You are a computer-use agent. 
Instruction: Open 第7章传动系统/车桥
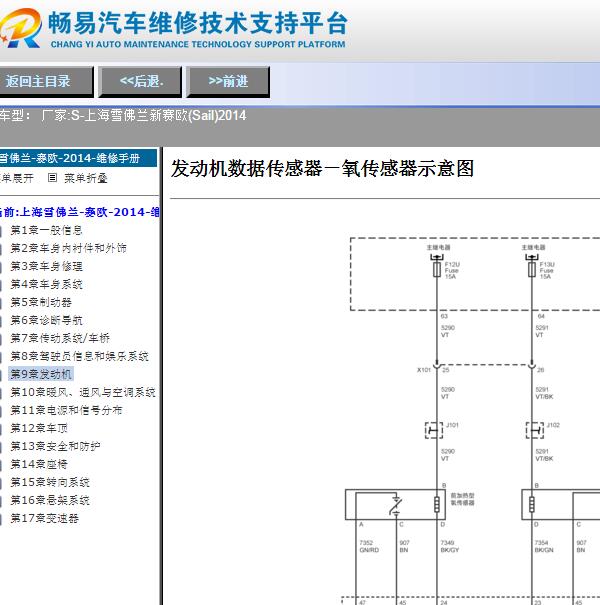60,338
